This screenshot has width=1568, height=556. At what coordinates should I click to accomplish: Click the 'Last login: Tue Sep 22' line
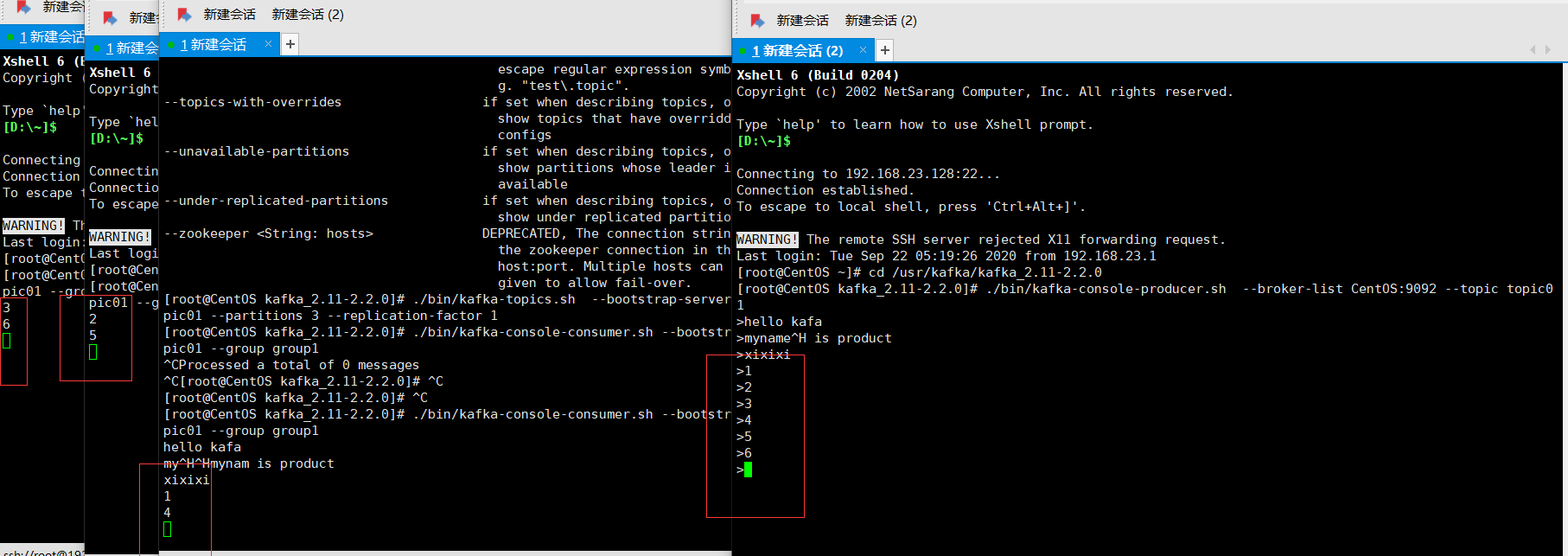point(947,256)
